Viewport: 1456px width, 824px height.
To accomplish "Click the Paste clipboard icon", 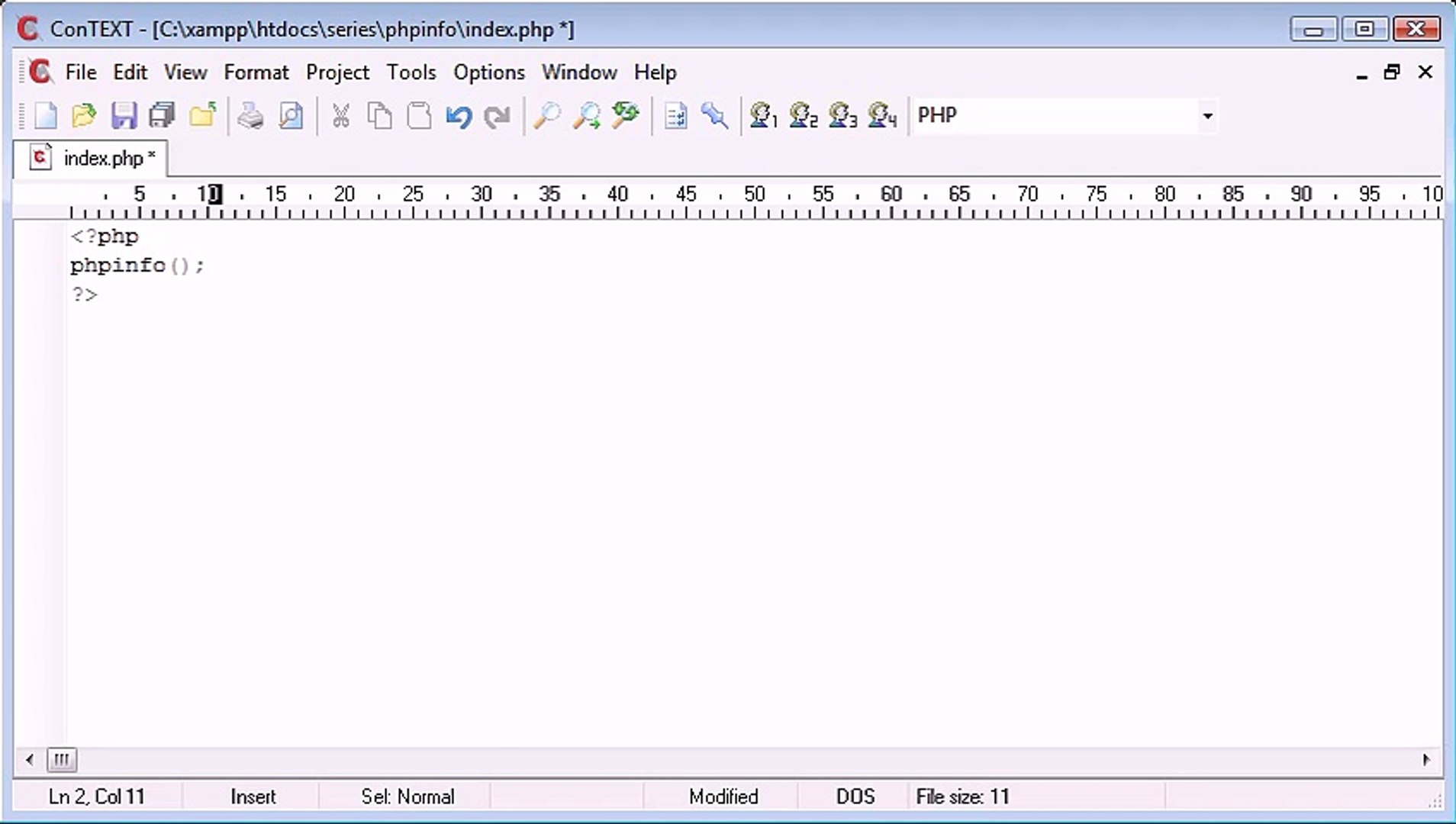I will pyautogui.click(x=419, y=116).
